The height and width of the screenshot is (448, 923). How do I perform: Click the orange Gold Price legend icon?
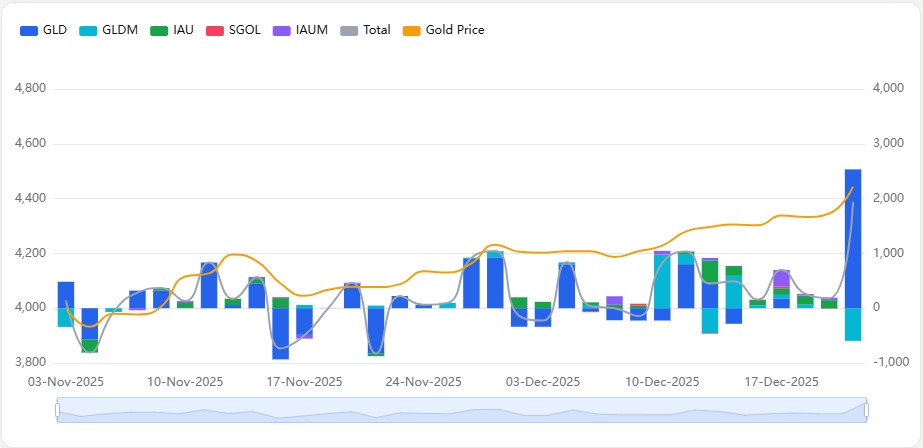click(x=411, y=30)
